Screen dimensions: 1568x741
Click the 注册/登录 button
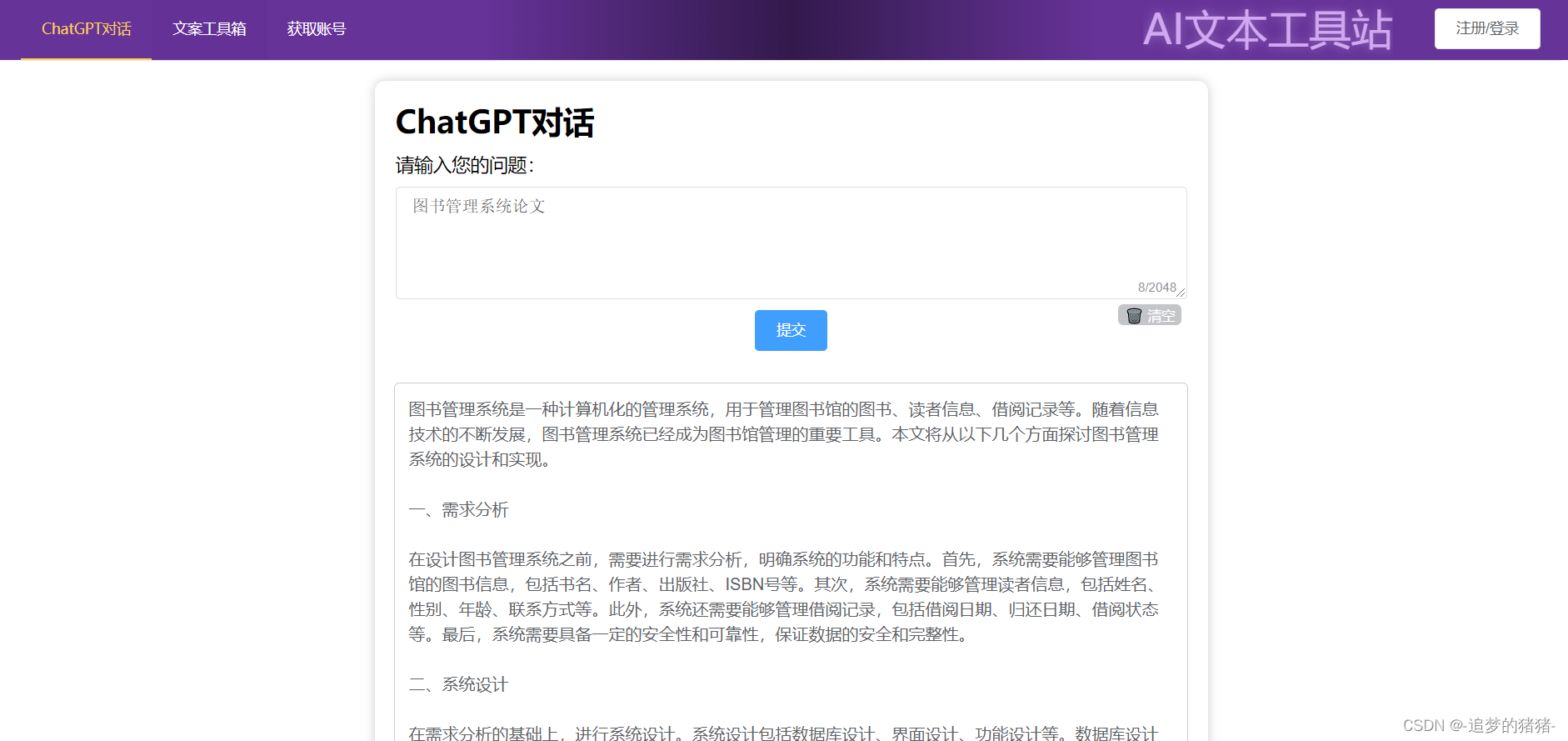click(1487, 28)
